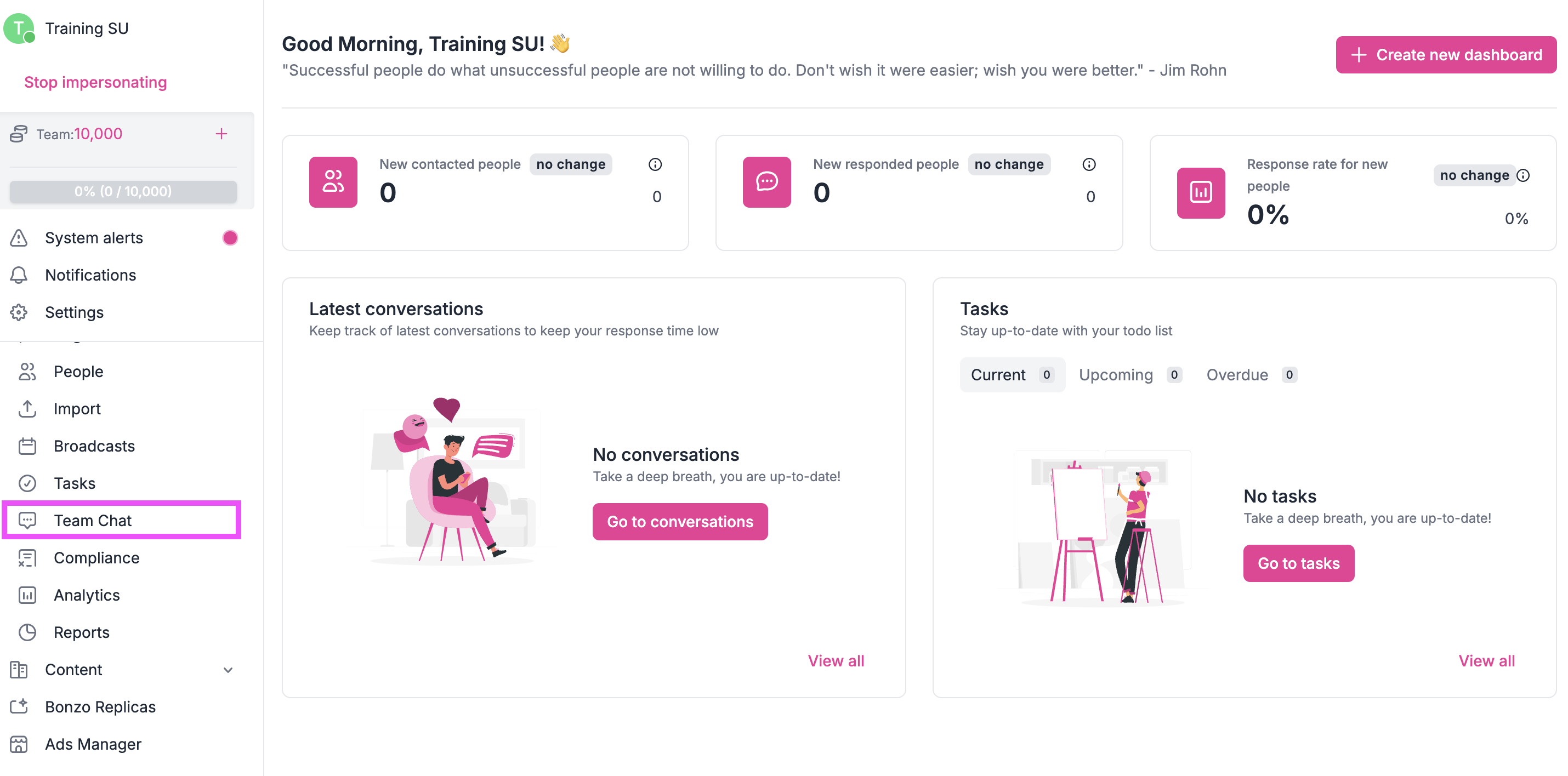Click the no change badge for contacted people
The width and height of the screenshot is (1568, 776).
tap(570, 164)
